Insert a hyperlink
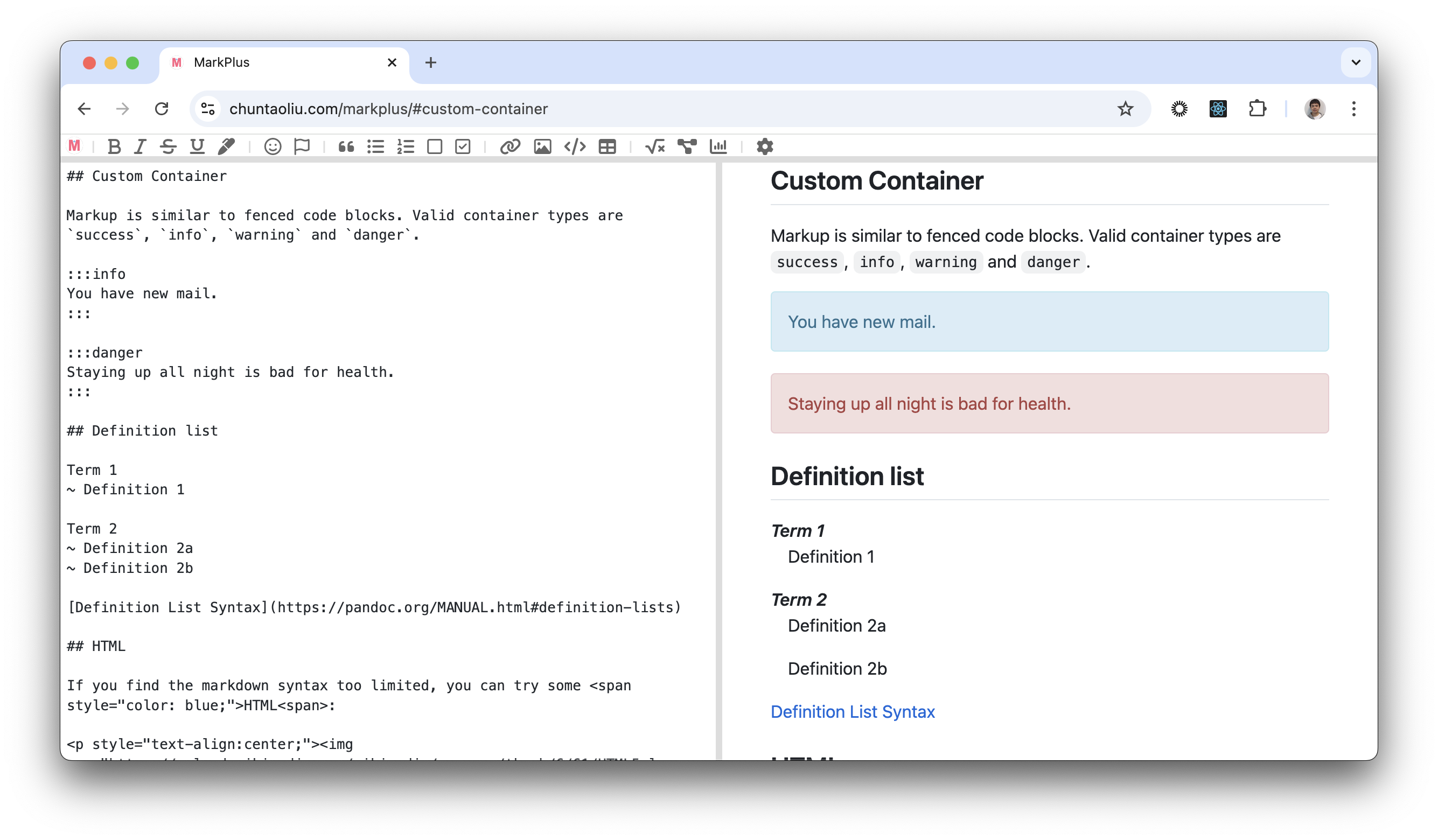Screen dimensions: 1438x840 pyautogui.click(x=510, y=146)
